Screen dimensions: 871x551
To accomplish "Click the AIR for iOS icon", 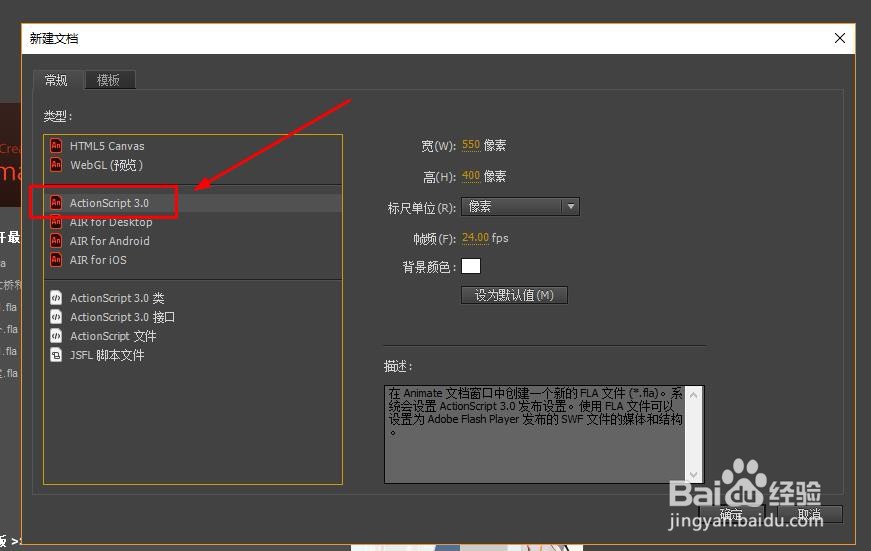I will (x=56, y=260).
